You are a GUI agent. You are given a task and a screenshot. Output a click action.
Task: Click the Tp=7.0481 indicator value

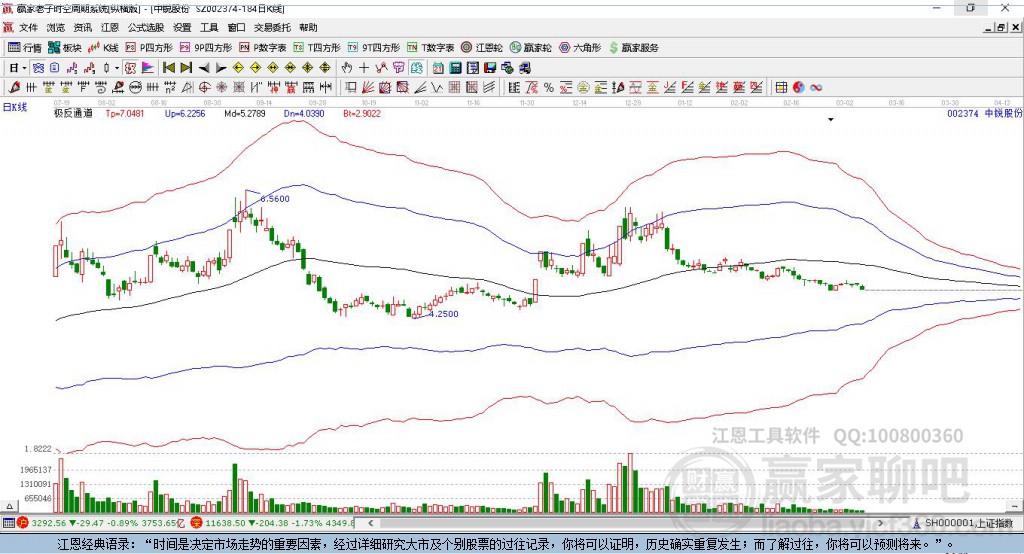(x=125, y=114)
